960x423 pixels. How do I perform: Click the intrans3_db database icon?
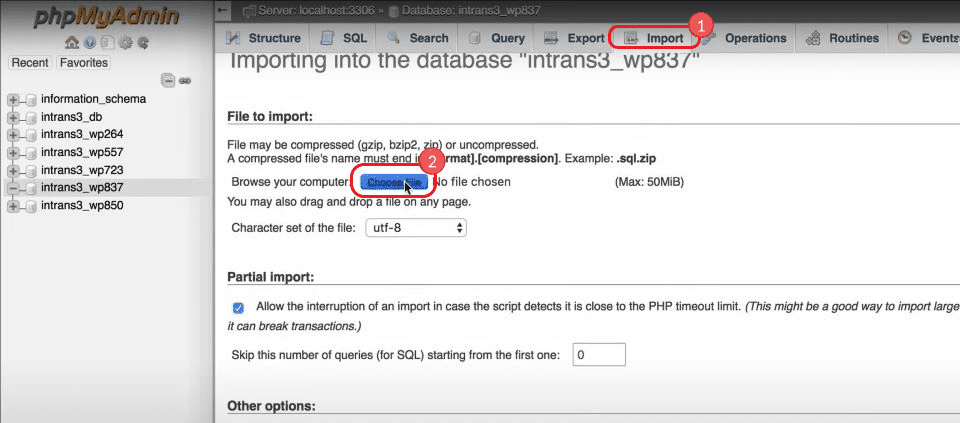coord(31,117)
